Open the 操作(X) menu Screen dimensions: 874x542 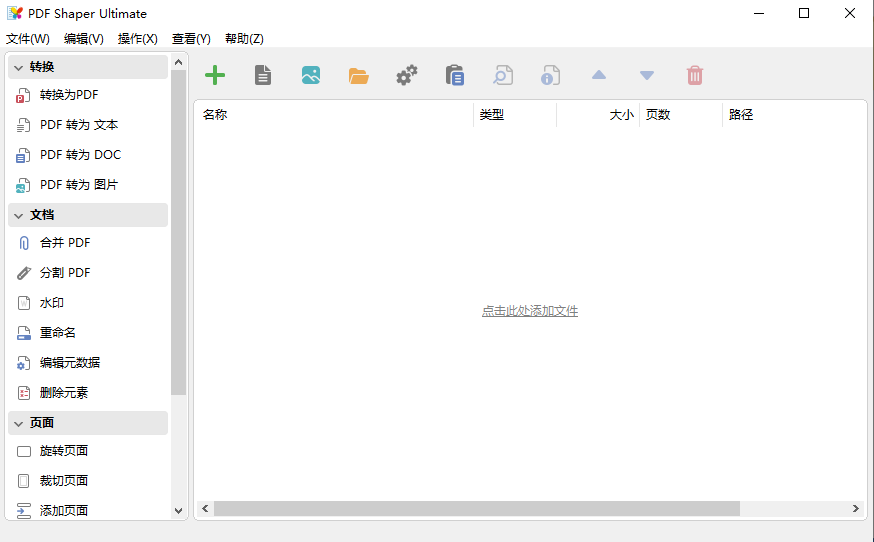[x=138, y=38]
